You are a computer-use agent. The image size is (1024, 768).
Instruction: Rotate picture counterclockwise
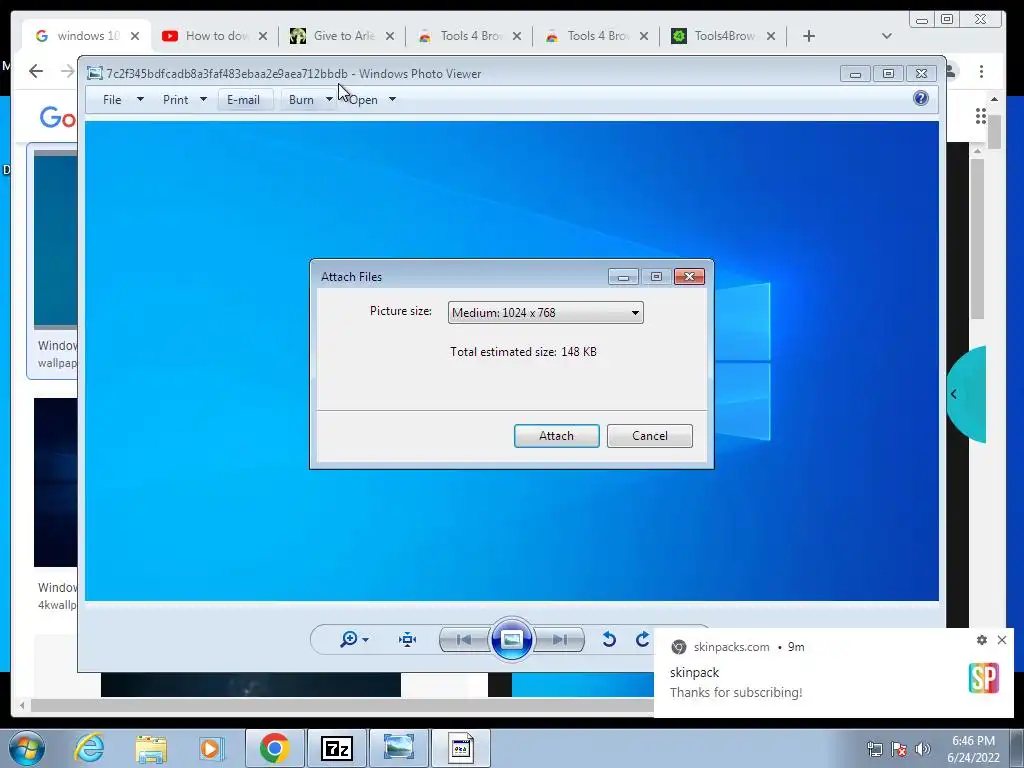coord(609,639)
